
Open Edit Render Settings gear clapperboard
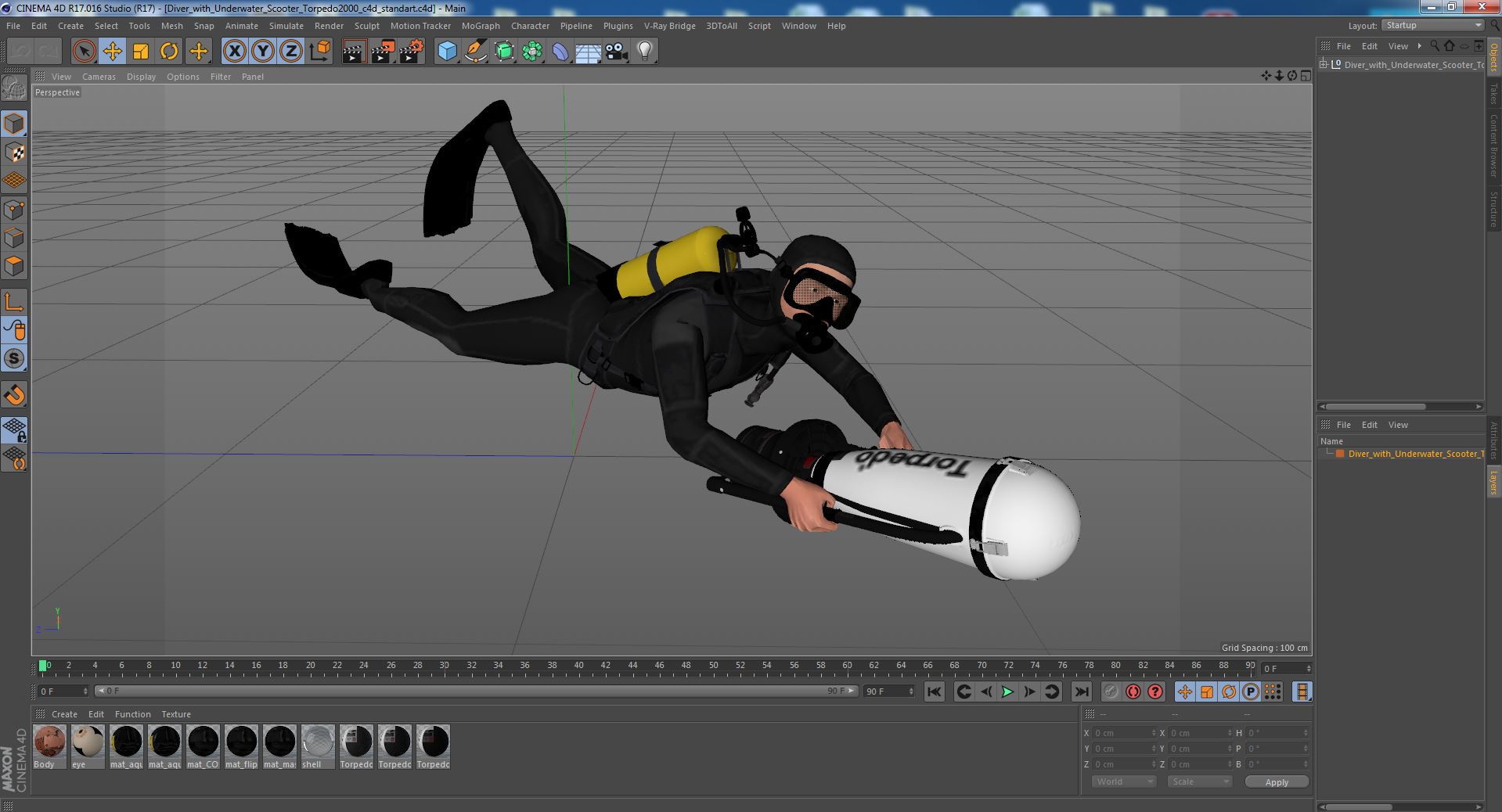[412, 52]
